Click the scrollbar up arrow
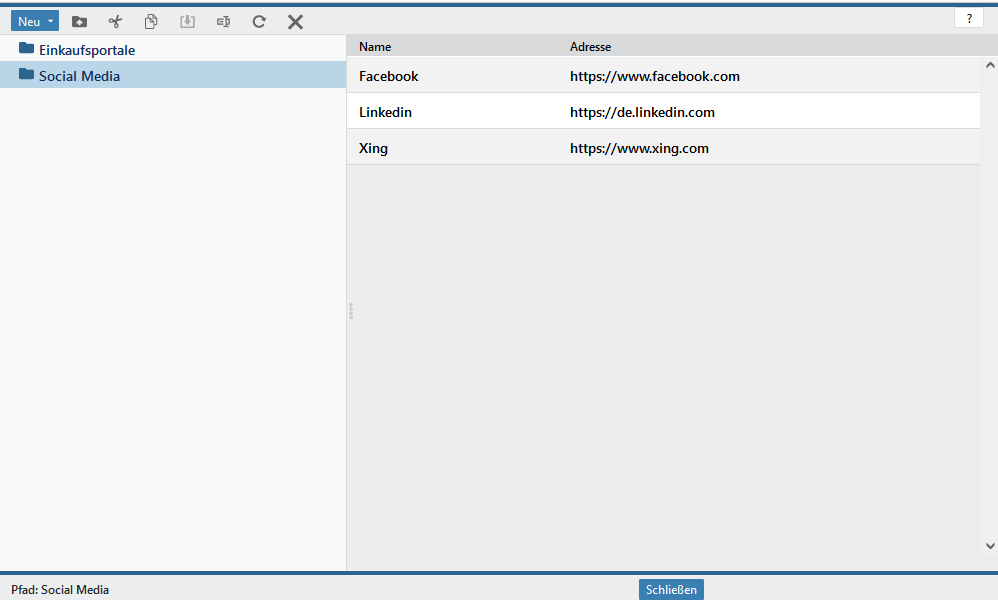This screenshot has height=600, width=998. 990,66
